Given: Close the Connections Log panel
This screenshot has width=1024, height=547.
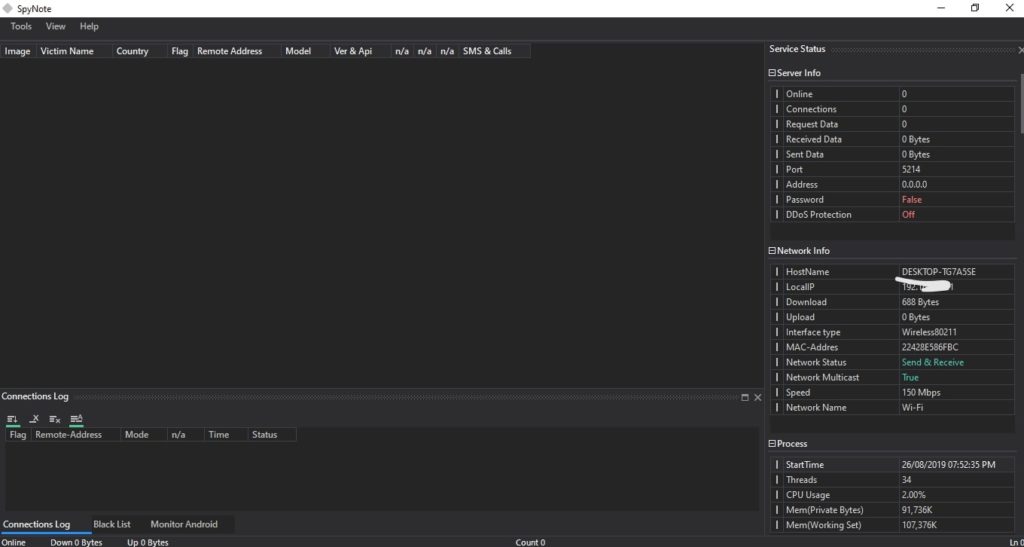Looking at the screenshot, I should click(x=758, y=397).
